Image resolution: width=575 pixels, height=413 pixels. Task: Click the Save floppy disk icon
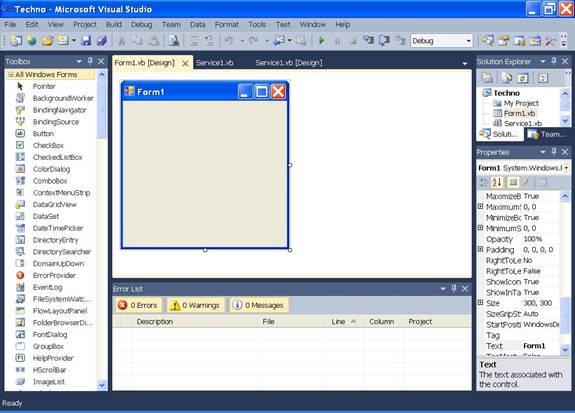pos(86,41)
